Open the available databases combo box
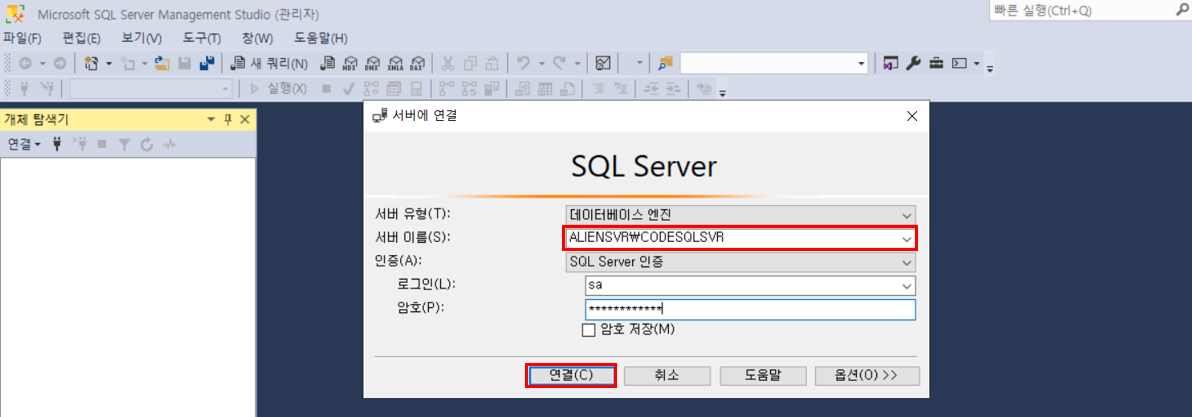 [x=152, y=88]
